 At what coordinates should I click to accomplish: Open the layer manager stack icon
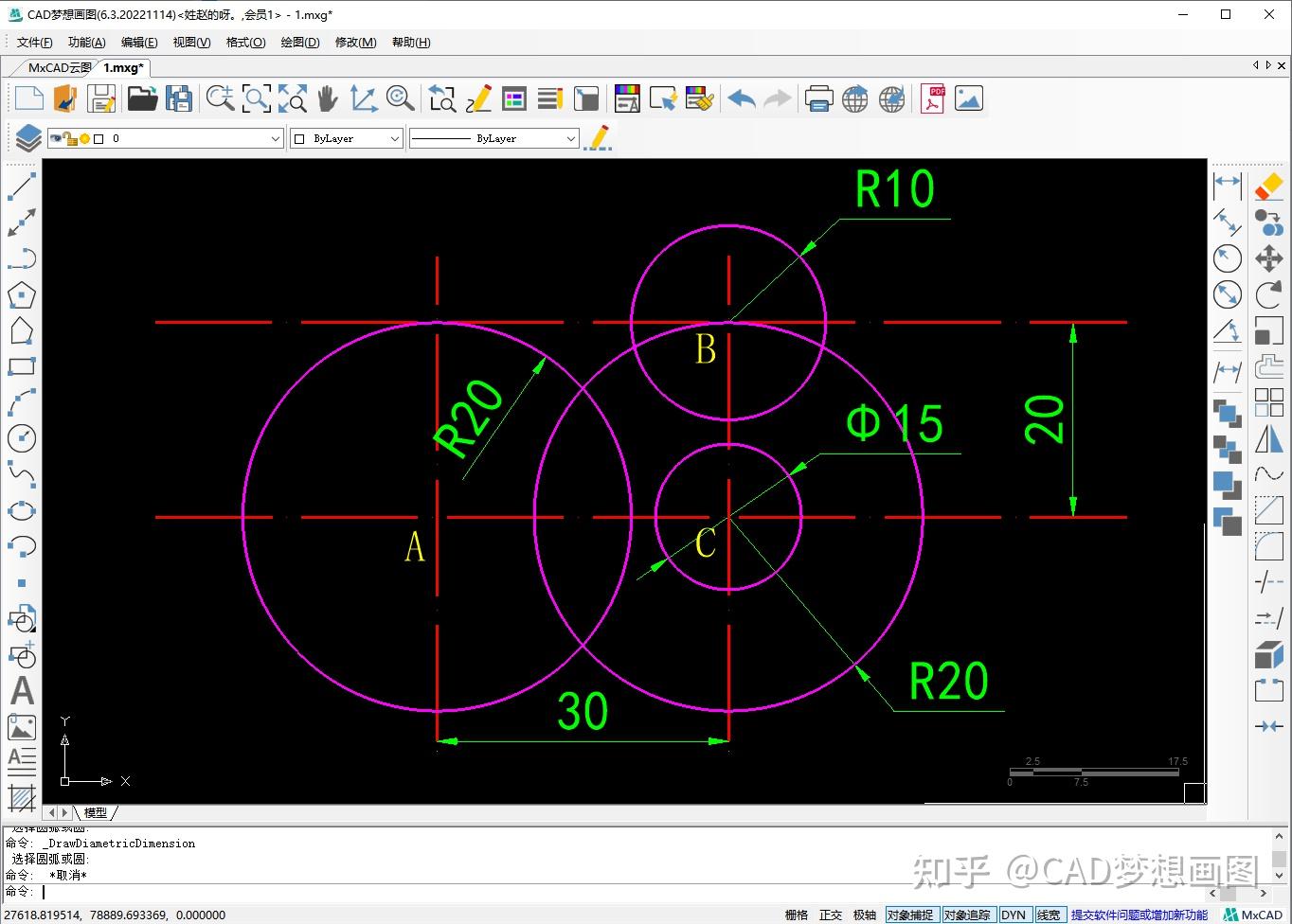click(x=27, y=138)
